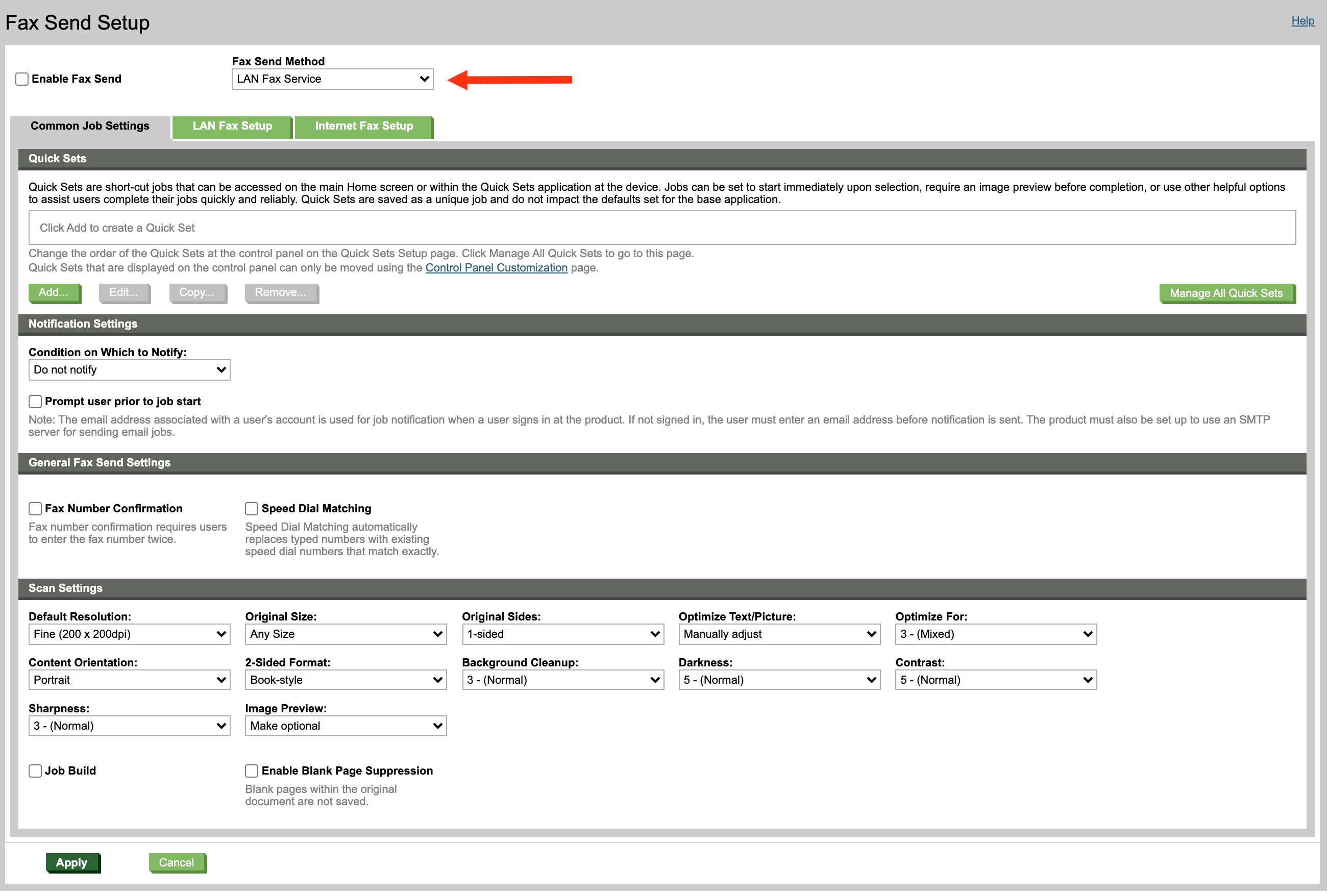Image resolution: width=1329 pixels, height=896 pixels.
Task: Check Prompt user prior to job start
Action: coord(35,401)
